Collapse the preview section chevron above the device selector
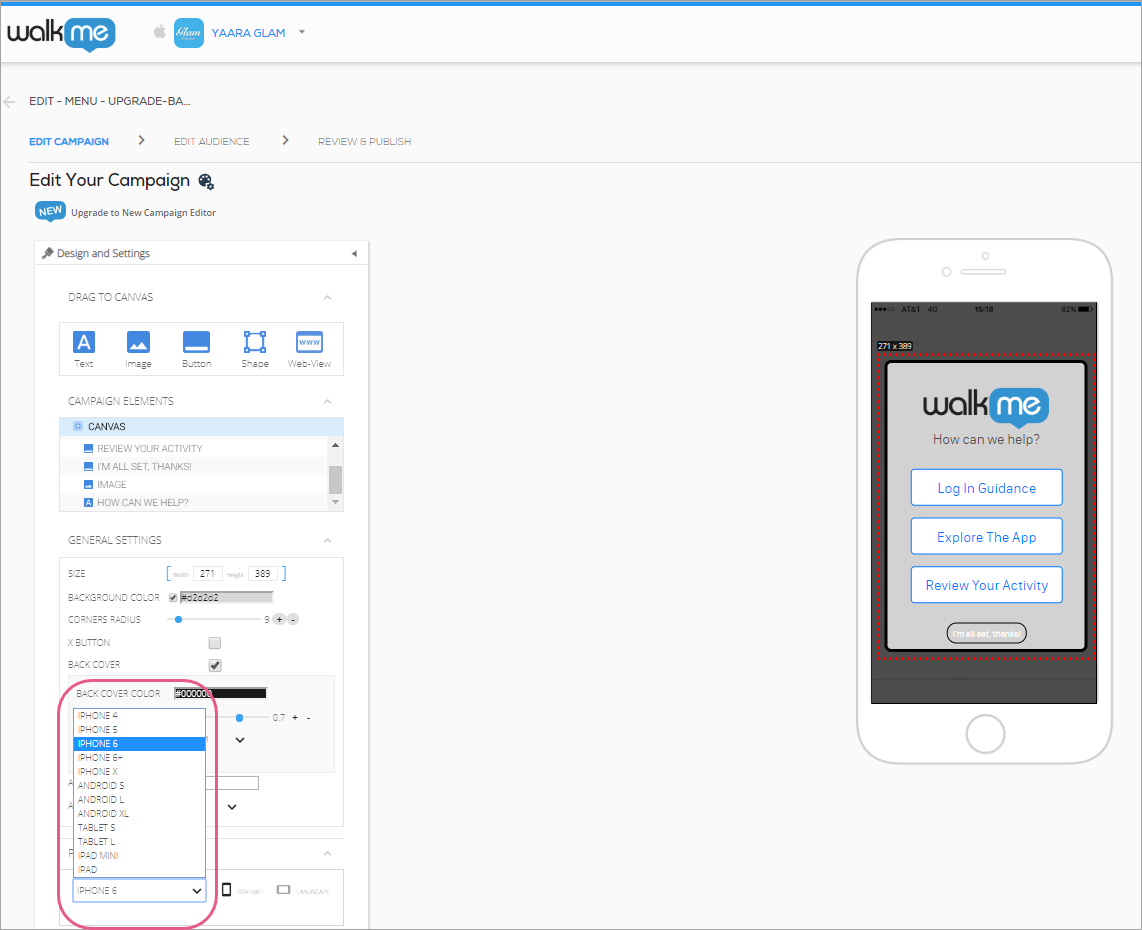Screen dimensions: 1142x930 tap(328, 854)
